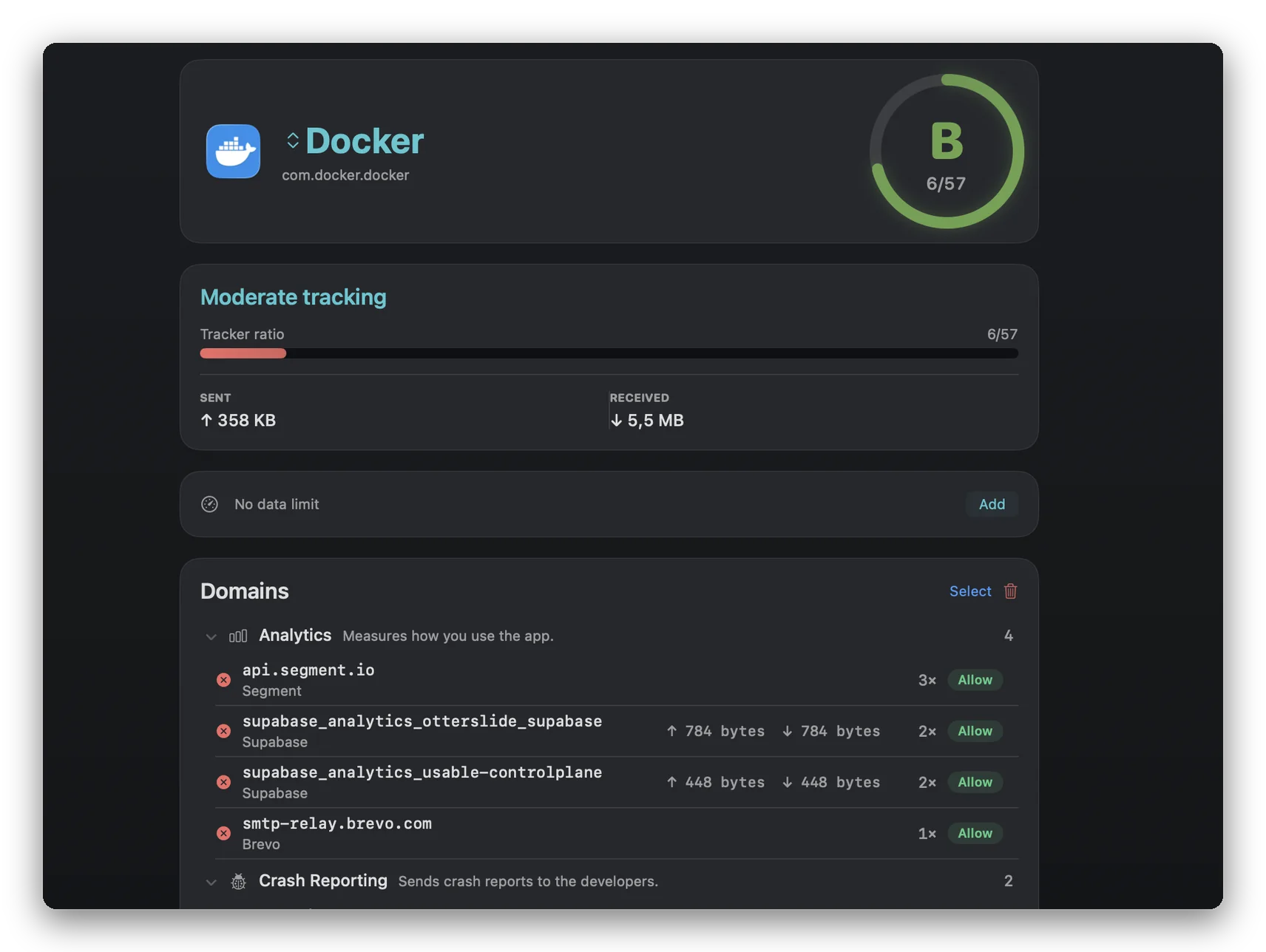1266x952 pixels.
Task: Click the Crash Reporting count of 2
Action: [x=1009, y=881]
